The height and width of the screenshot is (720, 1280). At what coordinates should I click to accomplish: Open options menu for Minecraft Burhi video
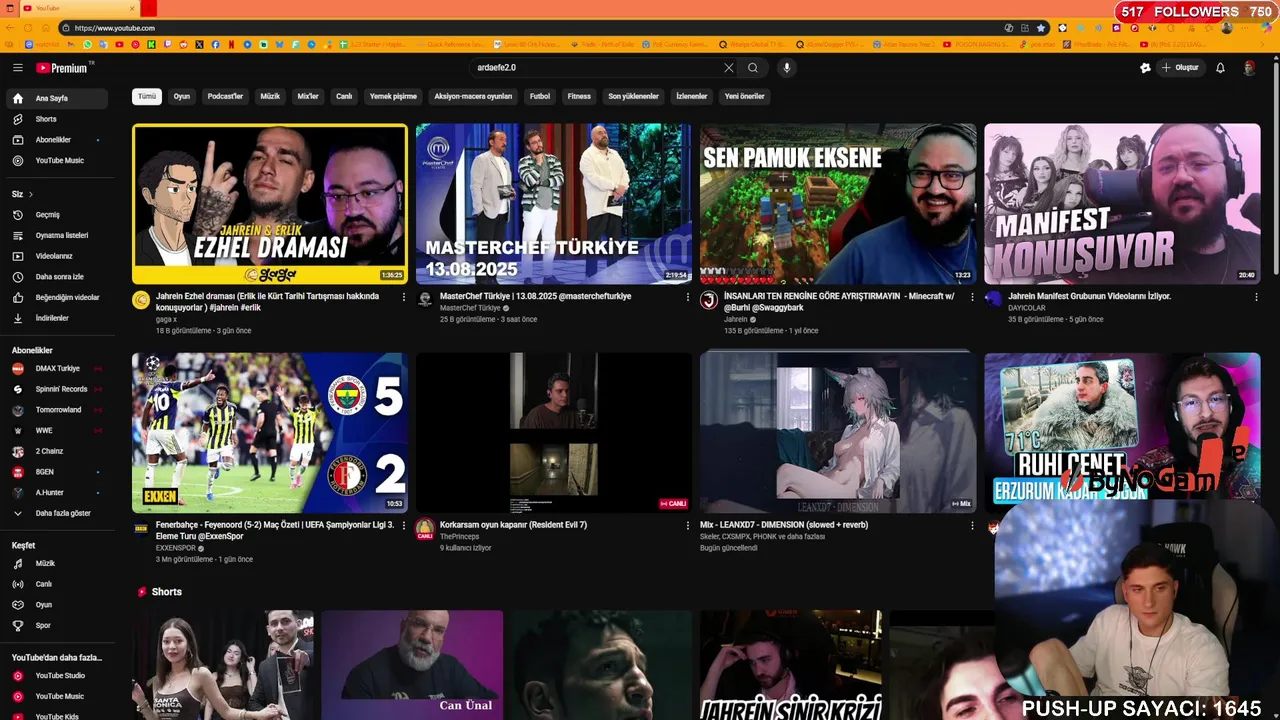(x=972, y=297)
